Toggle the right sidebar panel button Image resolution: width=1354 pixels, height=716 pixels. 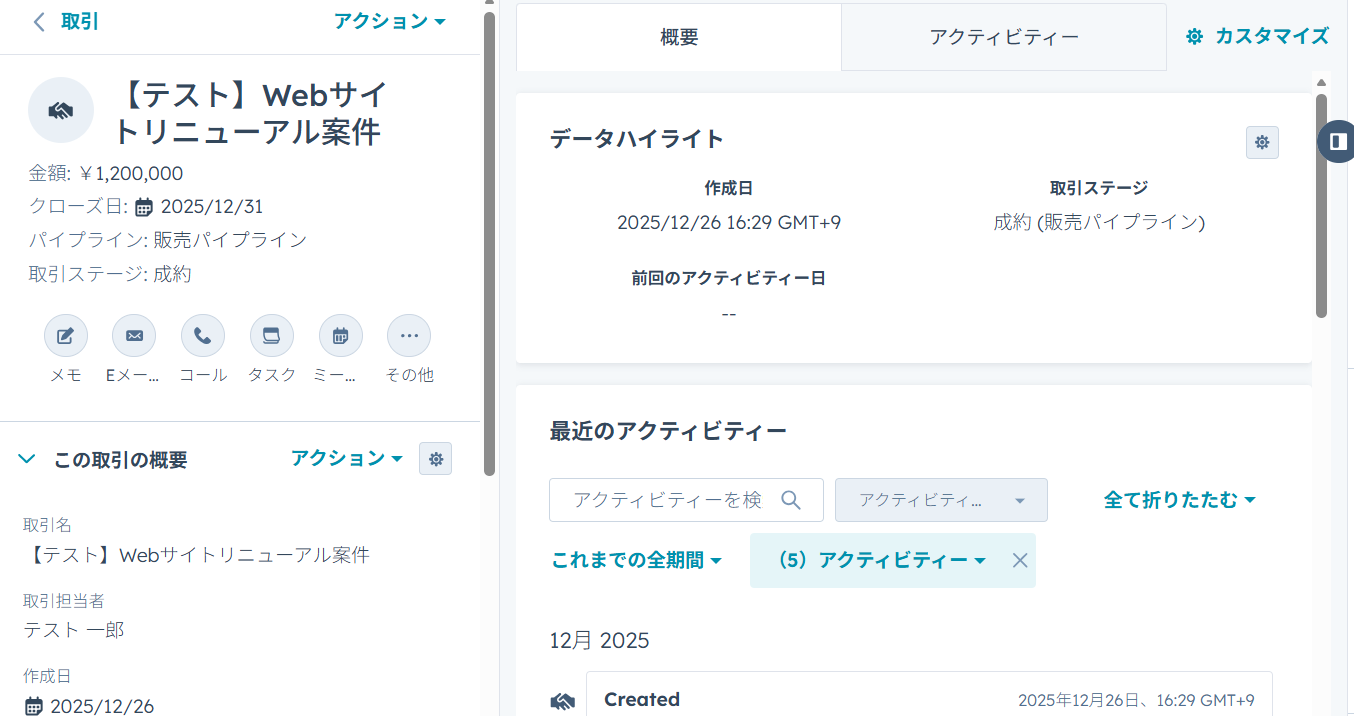point(1337,141)
